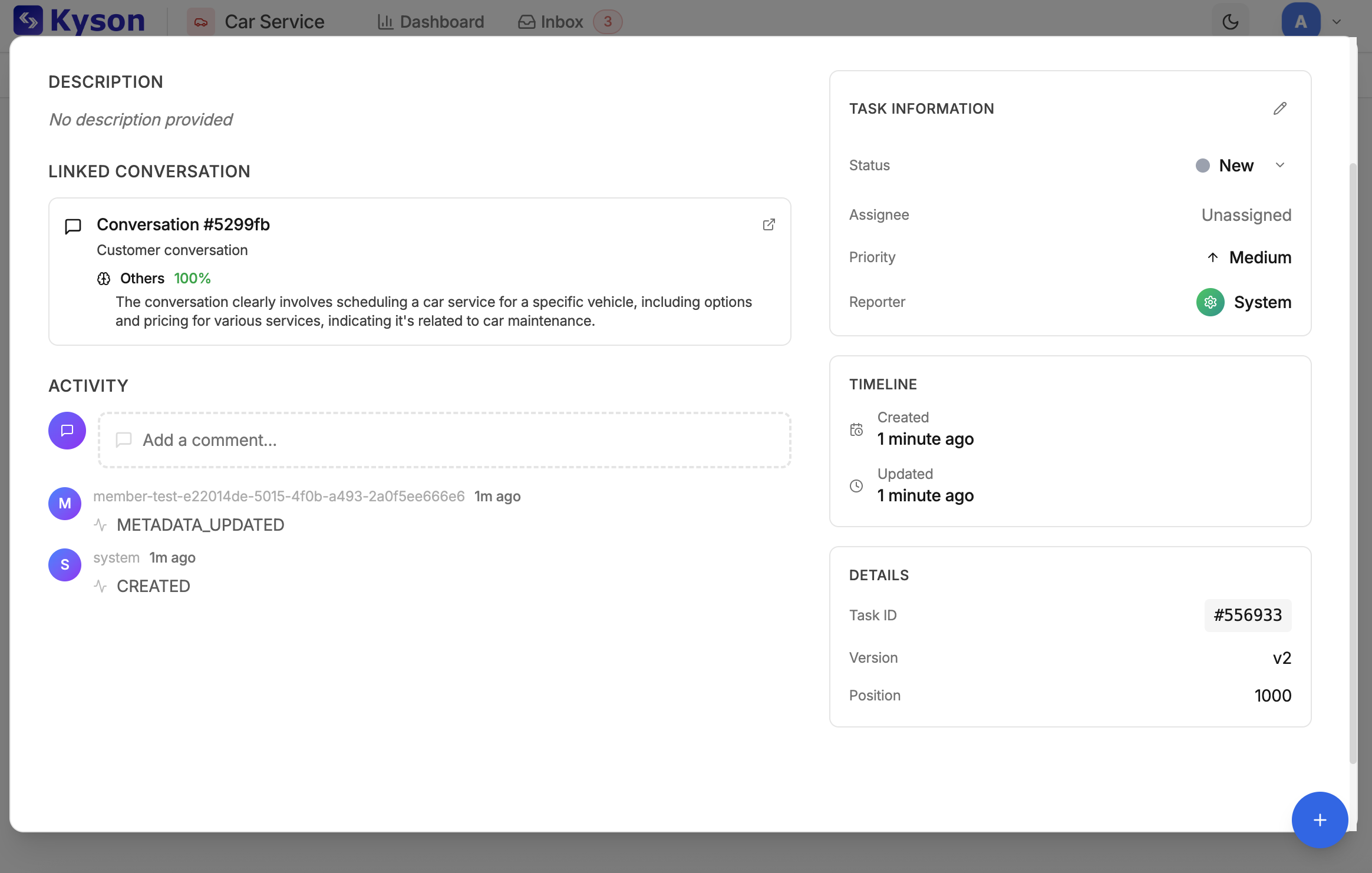Click the AI brain icon beside Others label
The image size is (1372, 873).
[x=103, y=278]
